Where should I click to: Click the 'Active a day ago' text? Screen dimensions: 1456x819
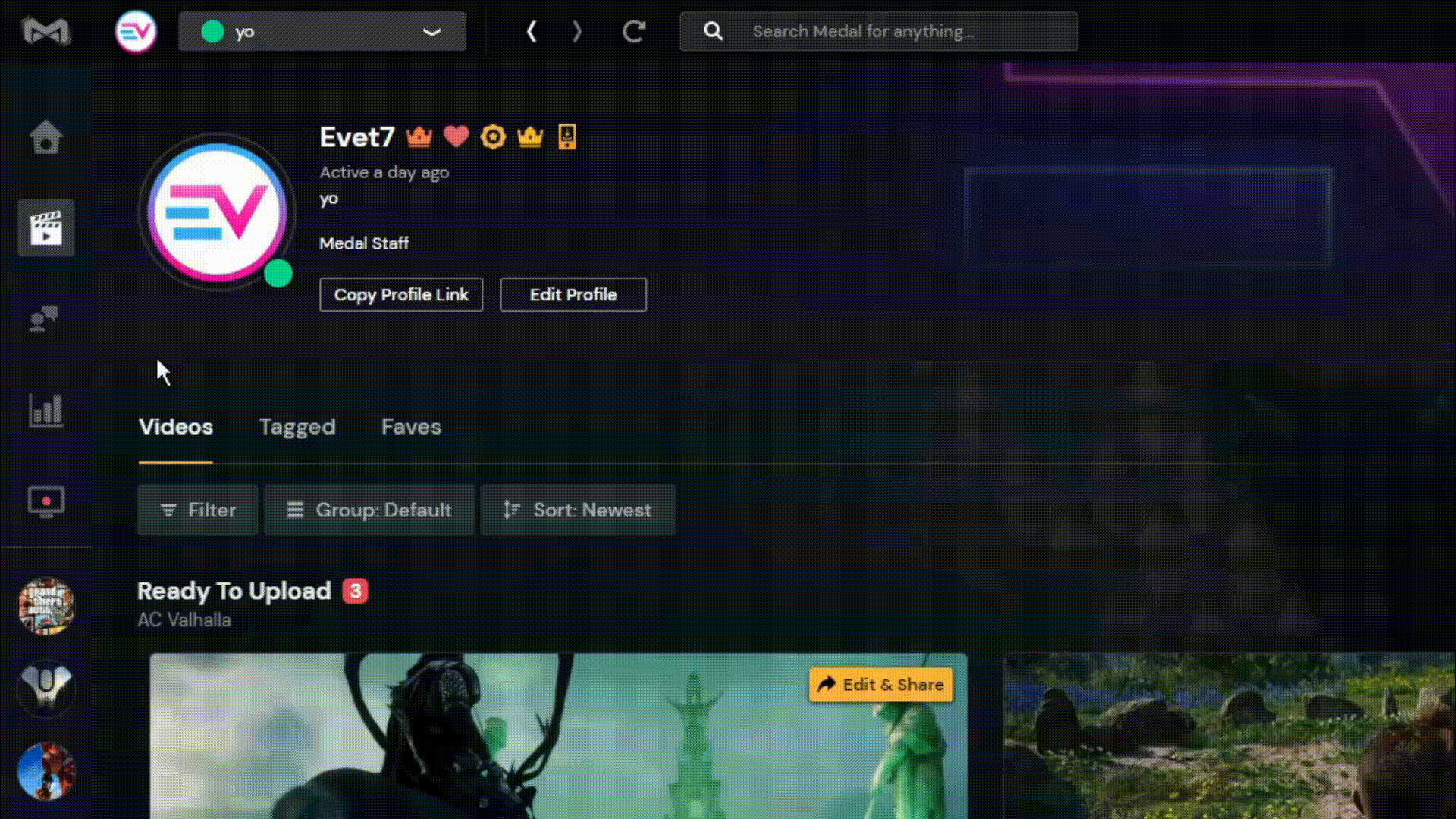[x=384, y=172]
